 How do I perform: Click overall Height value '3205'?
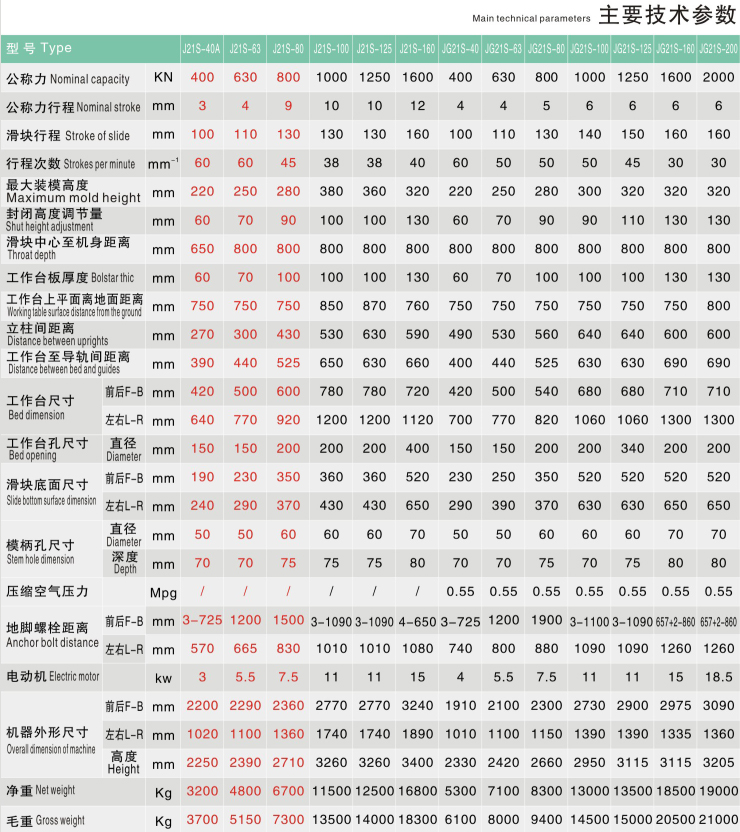[x=718, y=763]
